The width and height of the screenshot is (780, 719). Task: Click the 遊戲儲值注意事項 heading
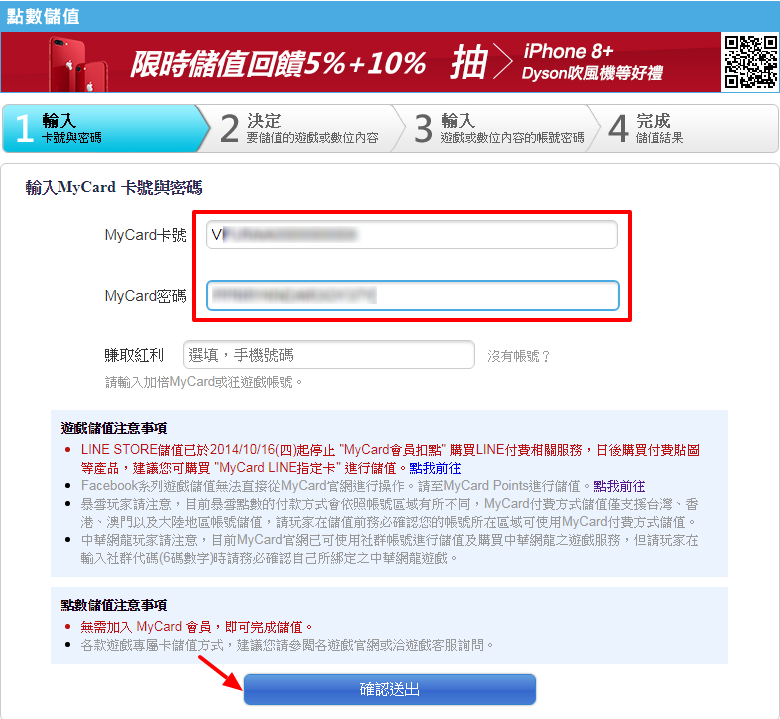pyautogui.click(x=114, y=428)
